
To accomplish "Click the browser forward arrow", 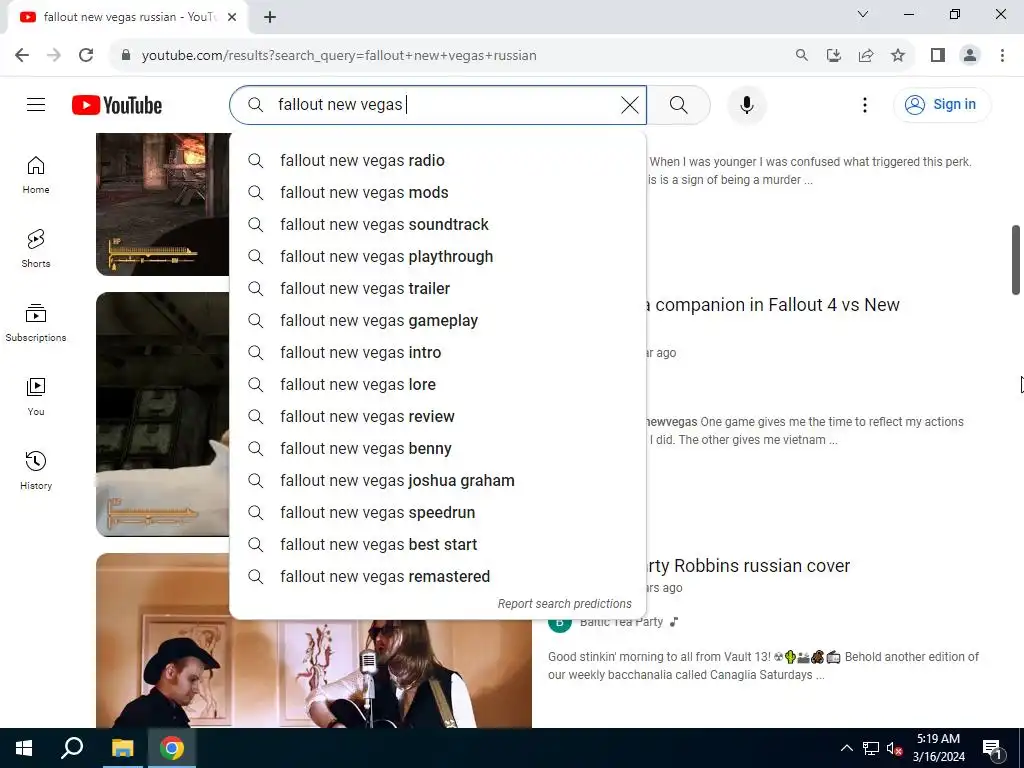I will (x=54, y=56).
